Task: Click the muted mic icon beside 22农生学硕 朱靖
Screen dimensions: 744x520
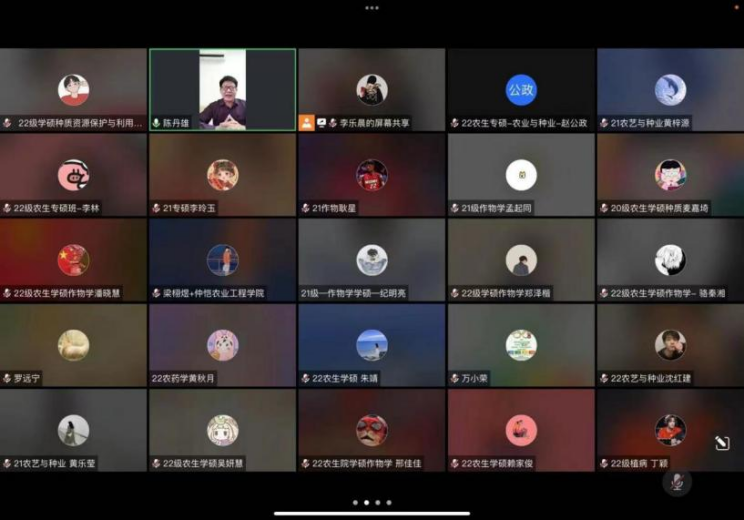Action: click(x=306, y=379)
